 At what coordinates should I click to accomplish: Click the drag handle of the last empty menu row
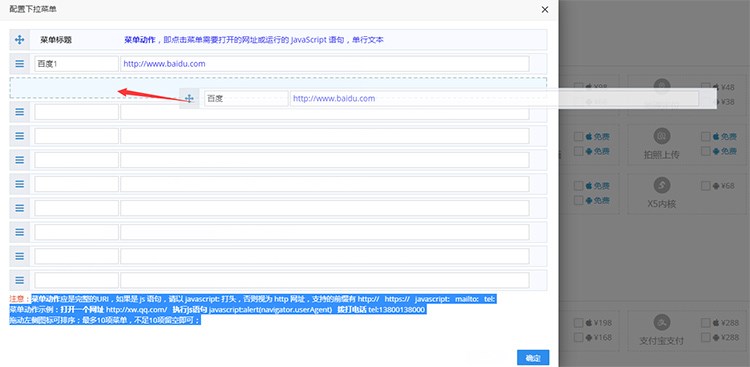pyautogui.click(x=20, y=280)
